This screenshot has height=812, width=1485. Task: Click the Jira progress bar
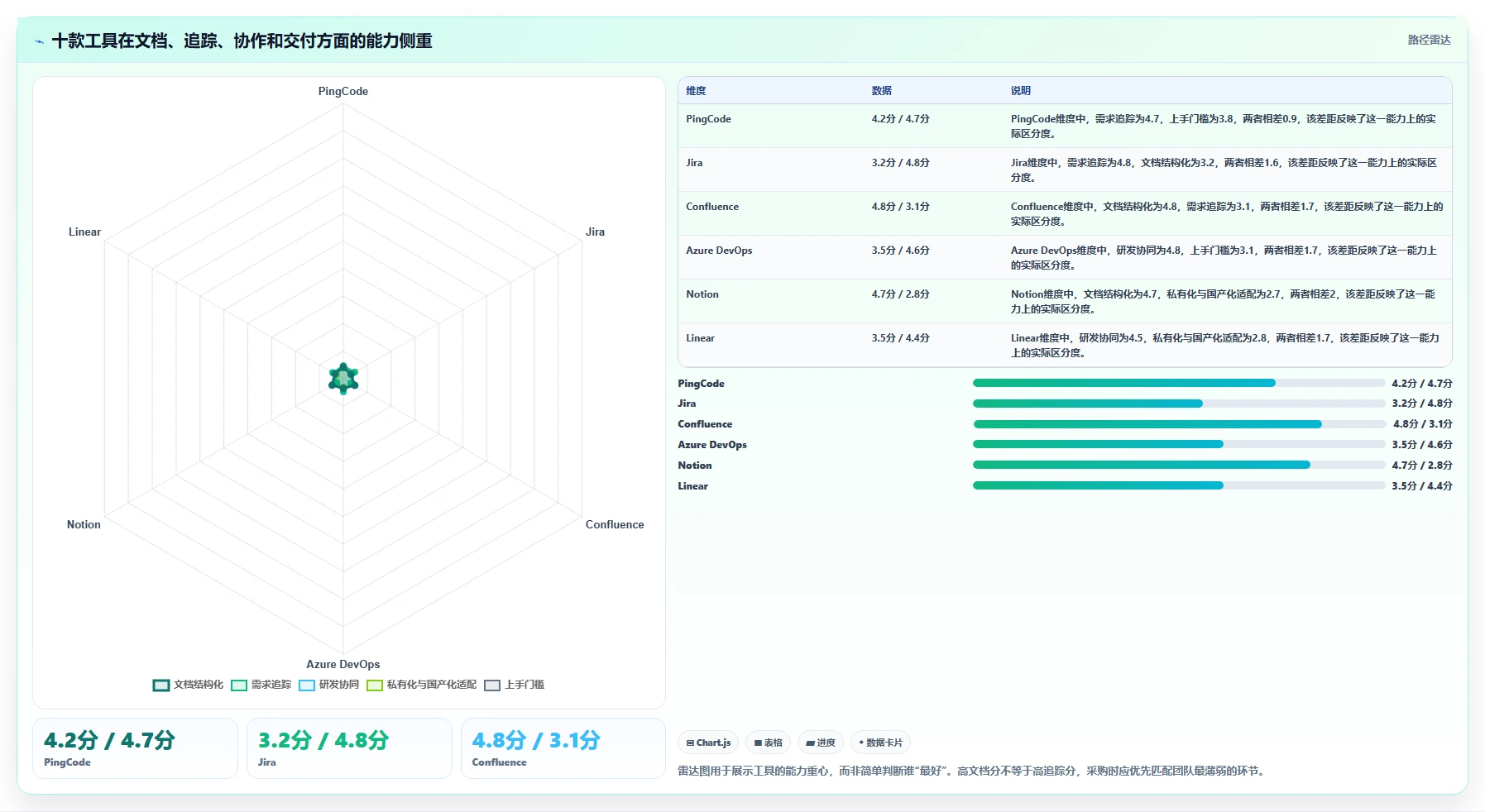[x=1179, y=404]
